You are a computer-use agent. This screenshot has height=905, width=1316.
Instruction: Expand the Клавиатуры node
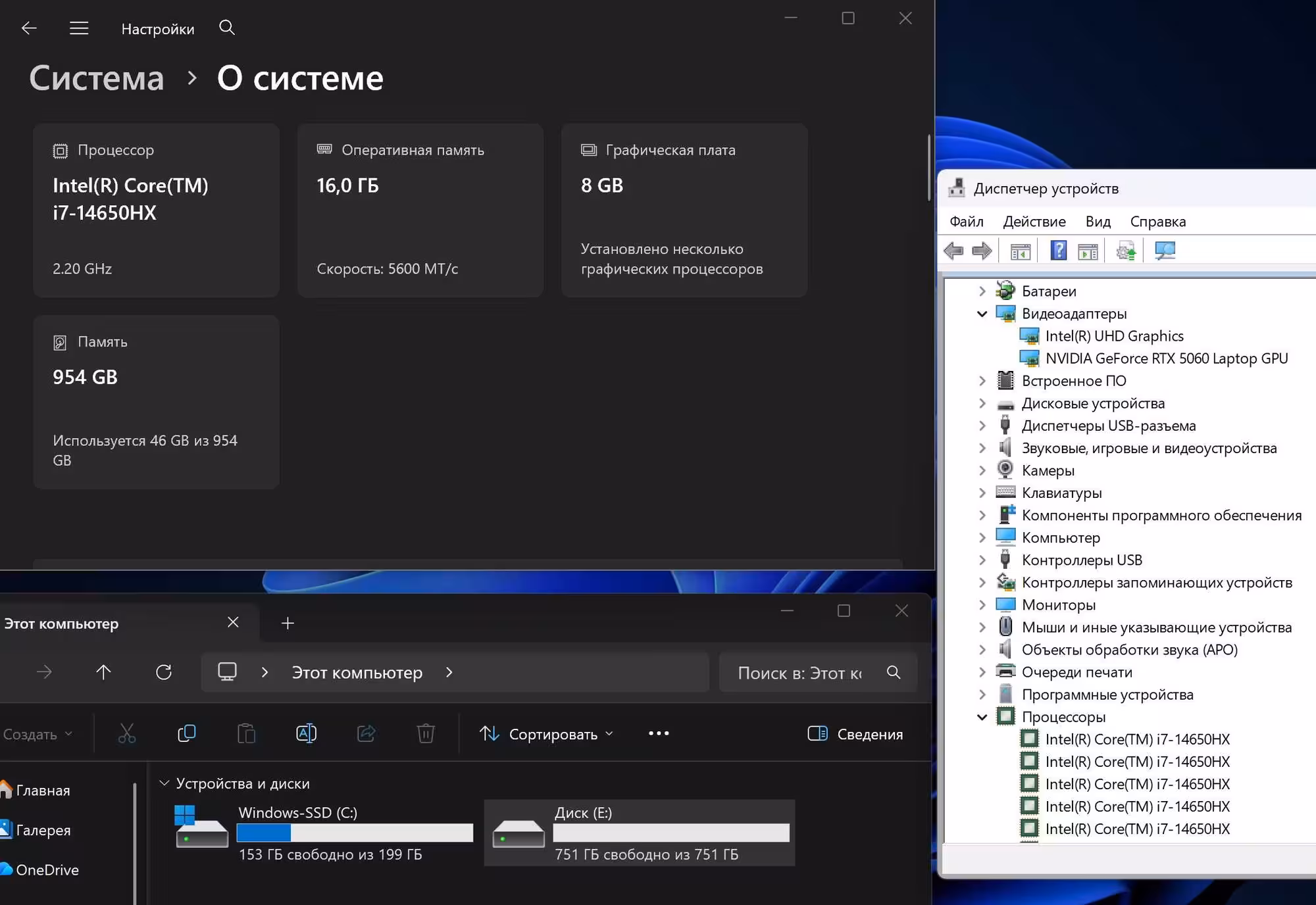[x=982, y=493]
